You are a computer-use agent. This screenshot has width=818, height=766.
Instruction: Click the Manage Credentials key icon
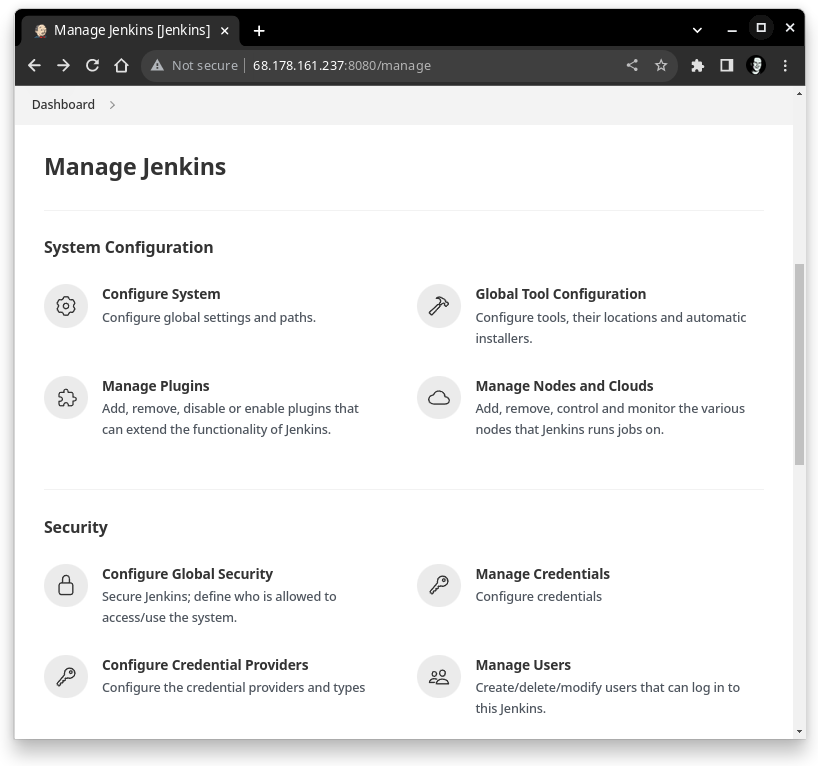(x=439, y=586)
